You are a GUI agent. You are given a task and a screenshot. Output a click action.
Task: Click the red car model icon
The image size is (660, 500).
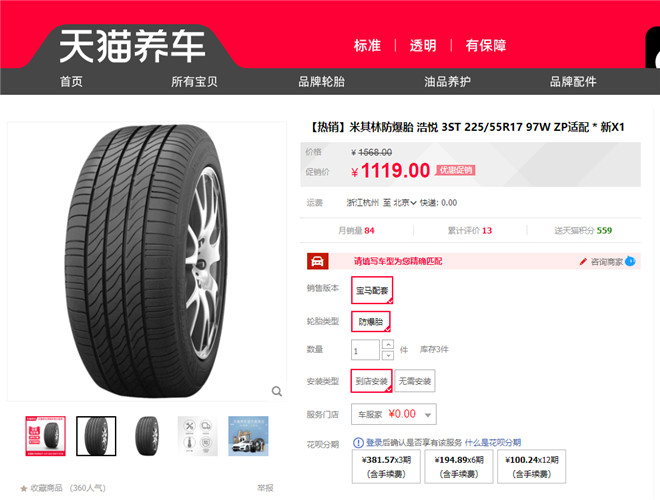click(317, 261)
